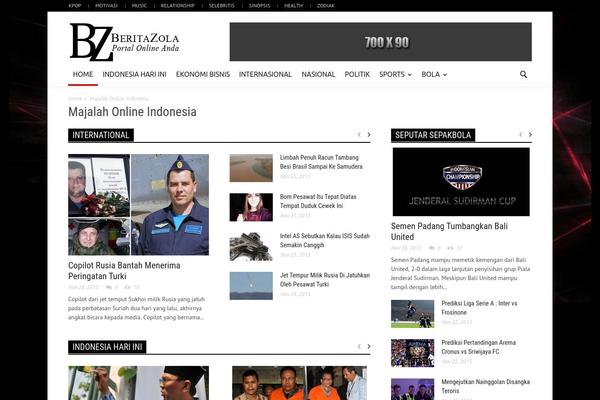Select the POLITIK menu item
The width and height of the screenshot is (600, 400).
pos(357,74)
